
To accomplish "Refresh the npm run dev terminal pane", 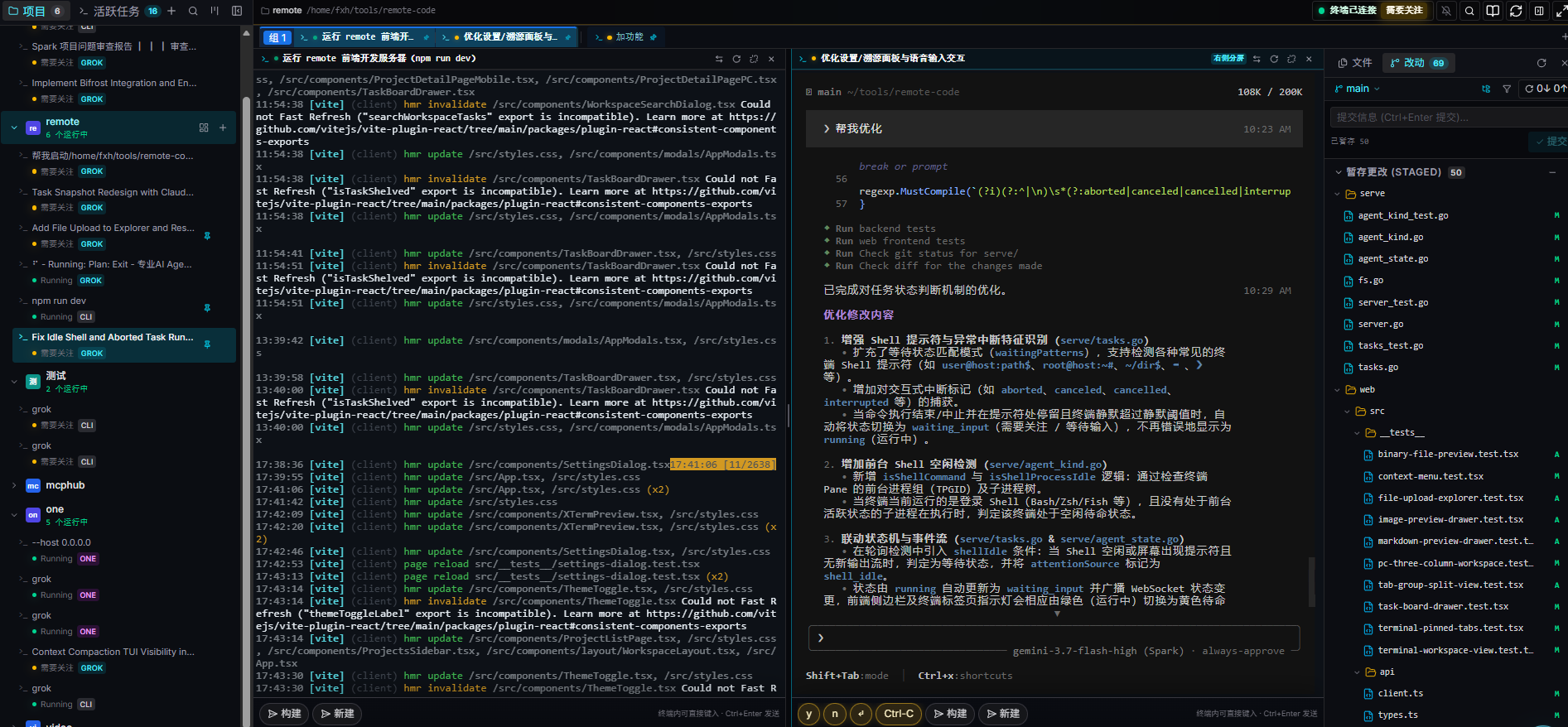I will point(736,59).
